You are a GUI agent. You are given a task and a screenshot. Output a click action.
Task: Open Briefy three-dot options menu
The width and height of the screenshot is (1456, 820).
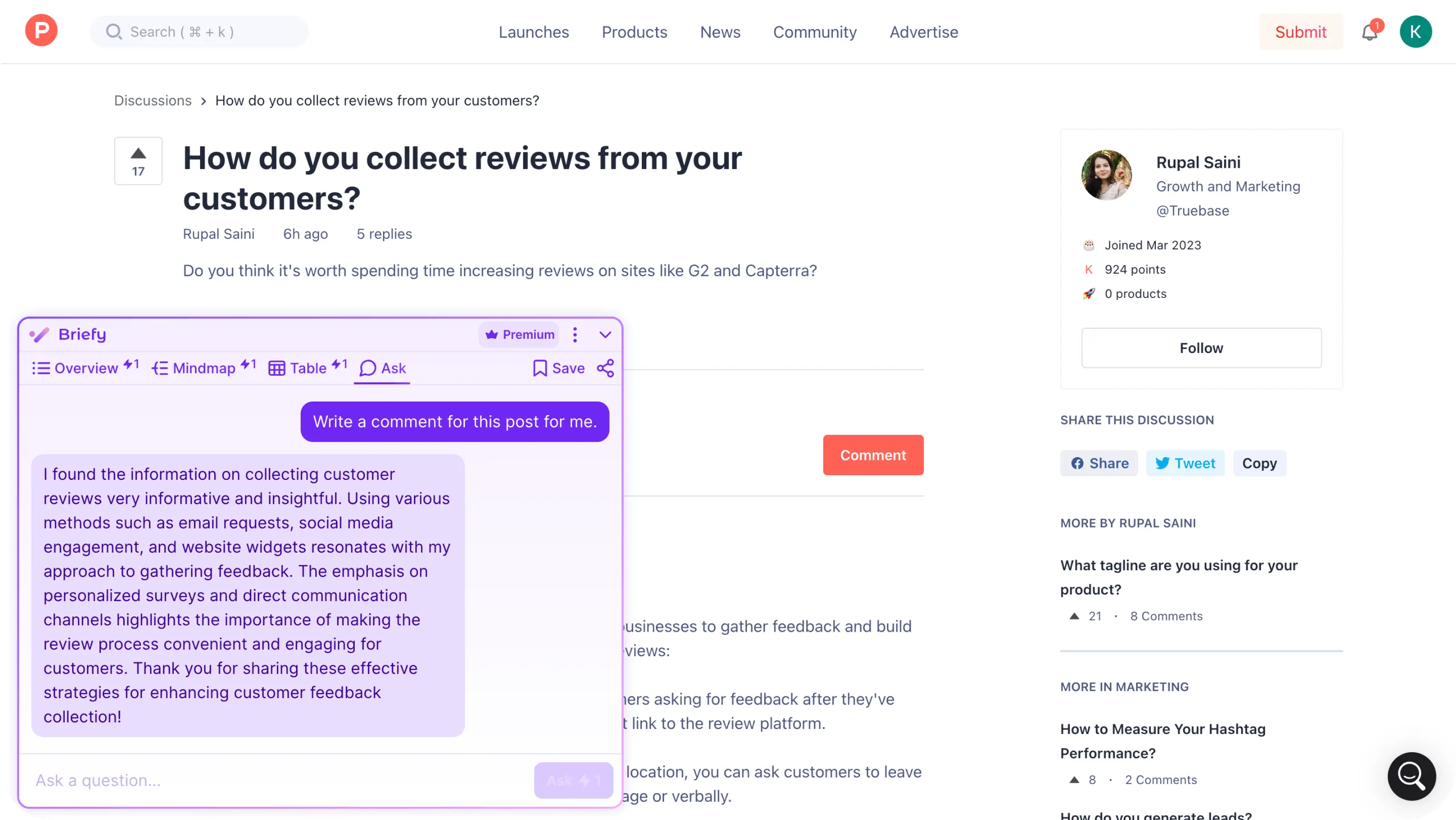pos(575,335)
